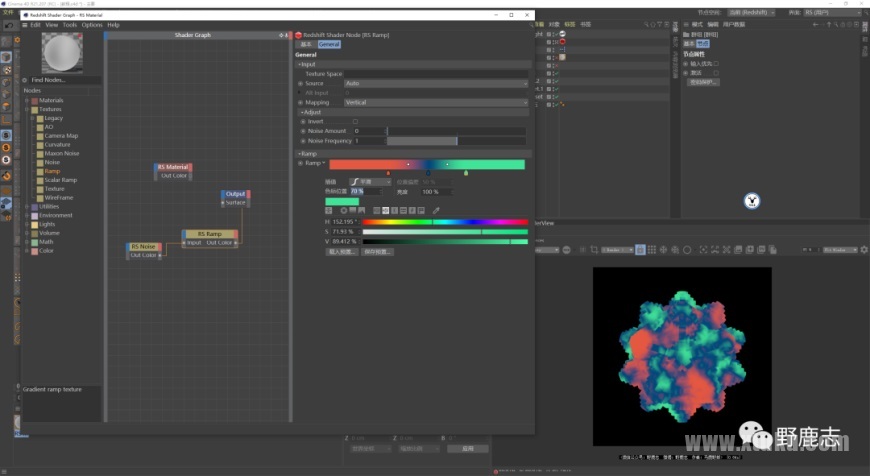The image size is (870, 476).
Task: Open the View menu in Shader Graph
Action: pyautogui.click(x=52, y=25)
